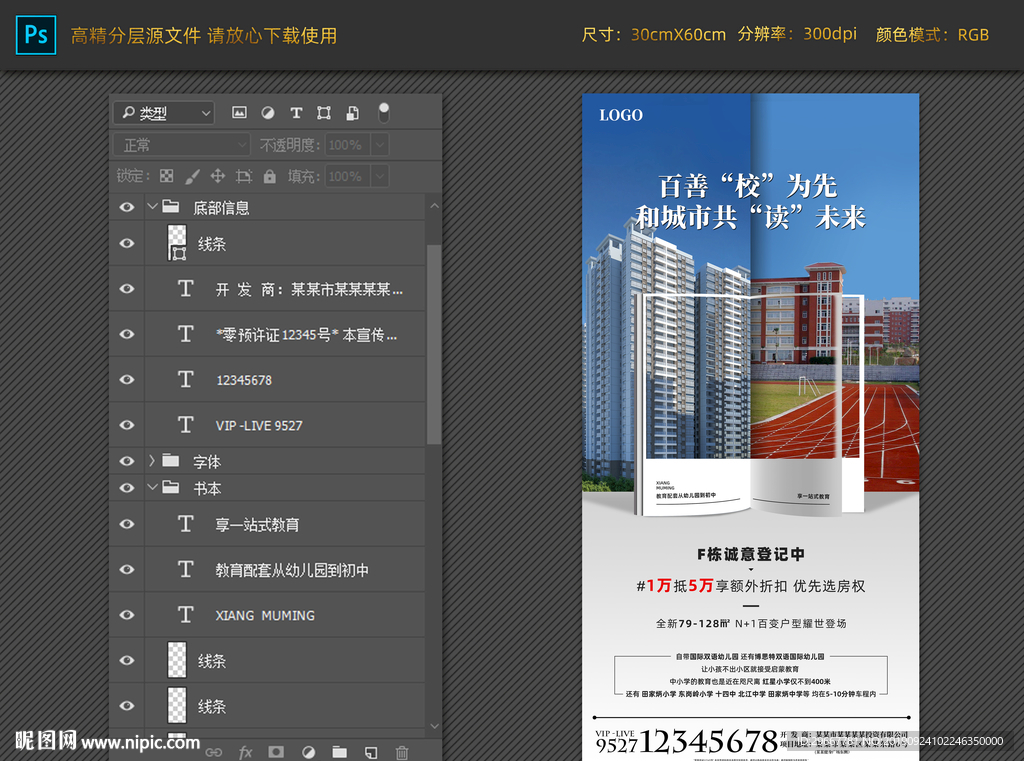1024x761 pixels.
Task: Click the lock all padlock icon
Action: pos(269,176)
